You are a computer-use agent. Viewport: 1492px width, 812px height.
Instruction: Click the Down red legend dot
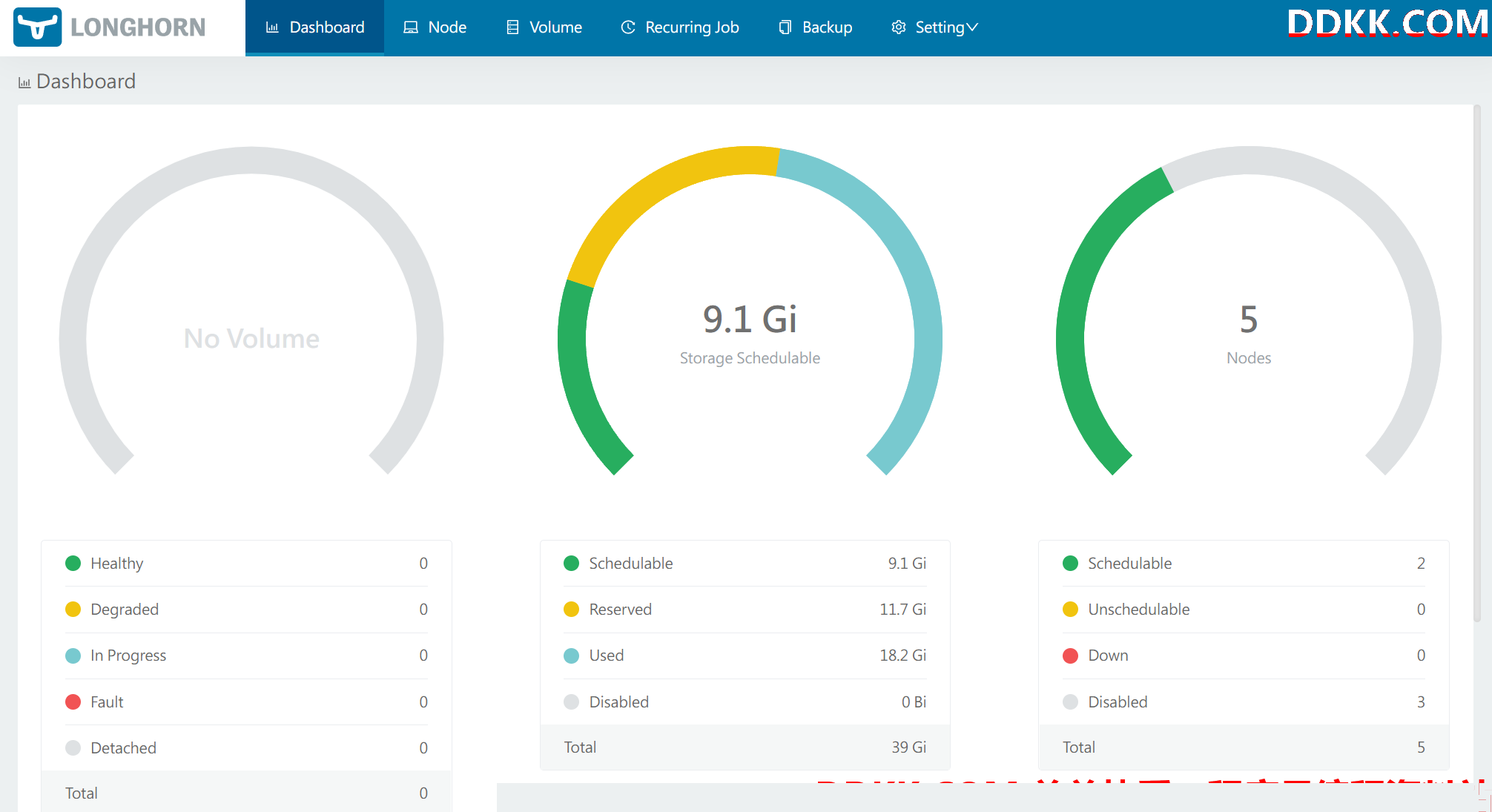[x=1070, y=656]
